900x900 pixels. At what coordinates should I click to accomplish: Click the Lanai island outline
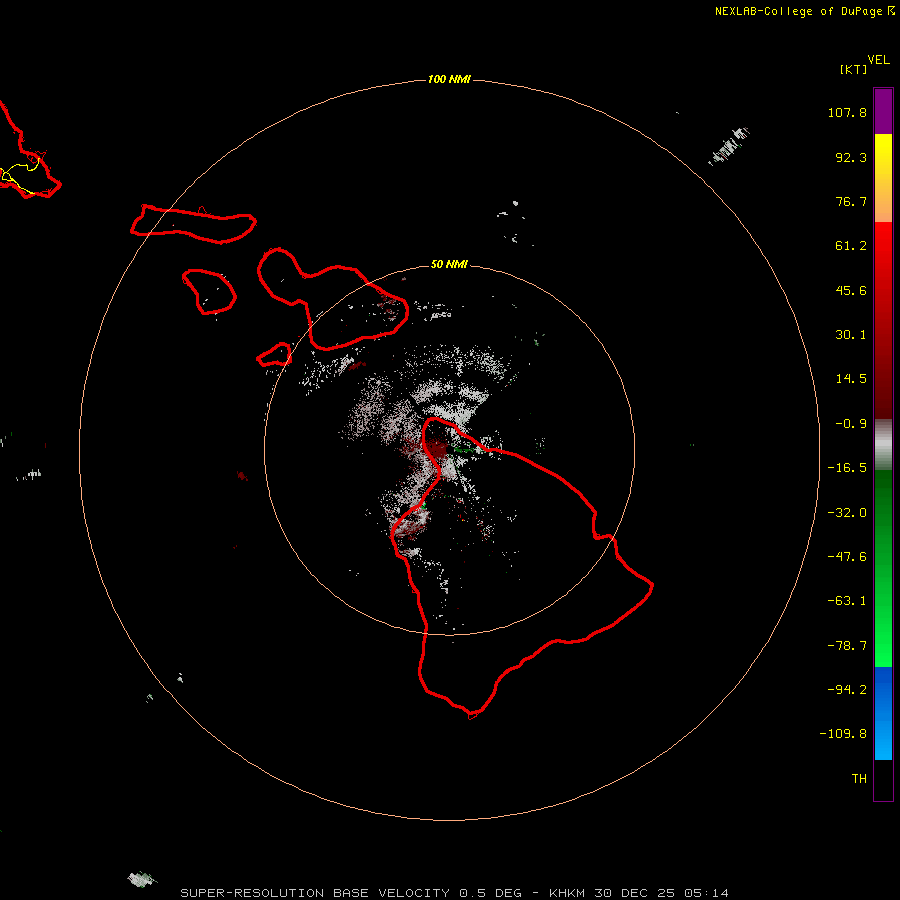tap(209, 292)
